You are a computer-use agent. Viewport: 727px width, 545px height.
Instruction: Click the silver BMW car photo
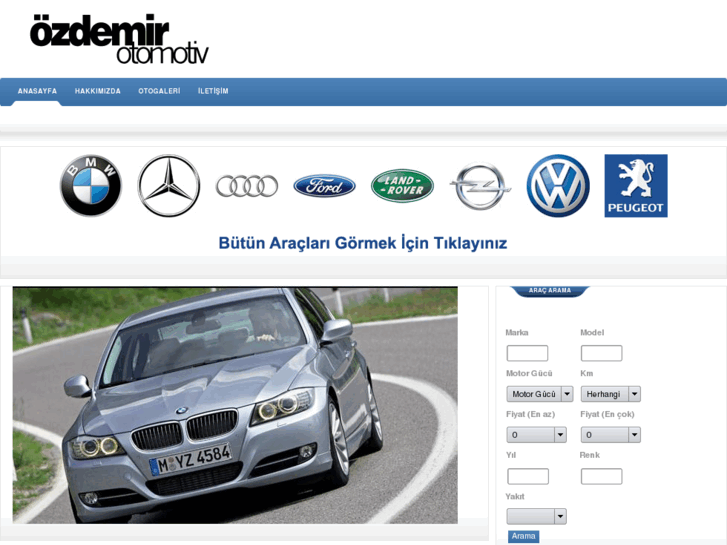(235, 405)
